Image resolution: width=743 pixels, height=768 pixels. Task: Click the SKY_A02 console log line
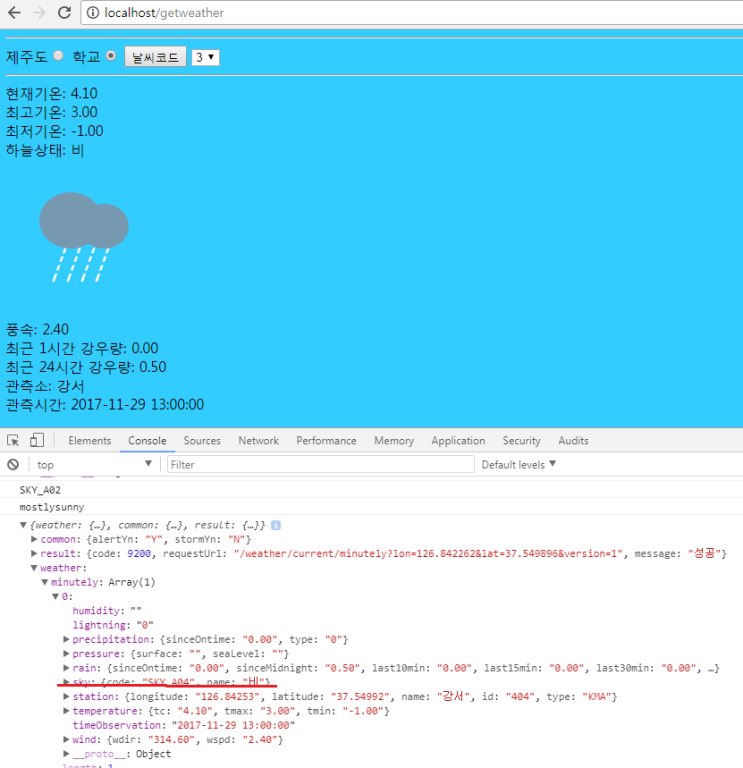tap(40, 490)
